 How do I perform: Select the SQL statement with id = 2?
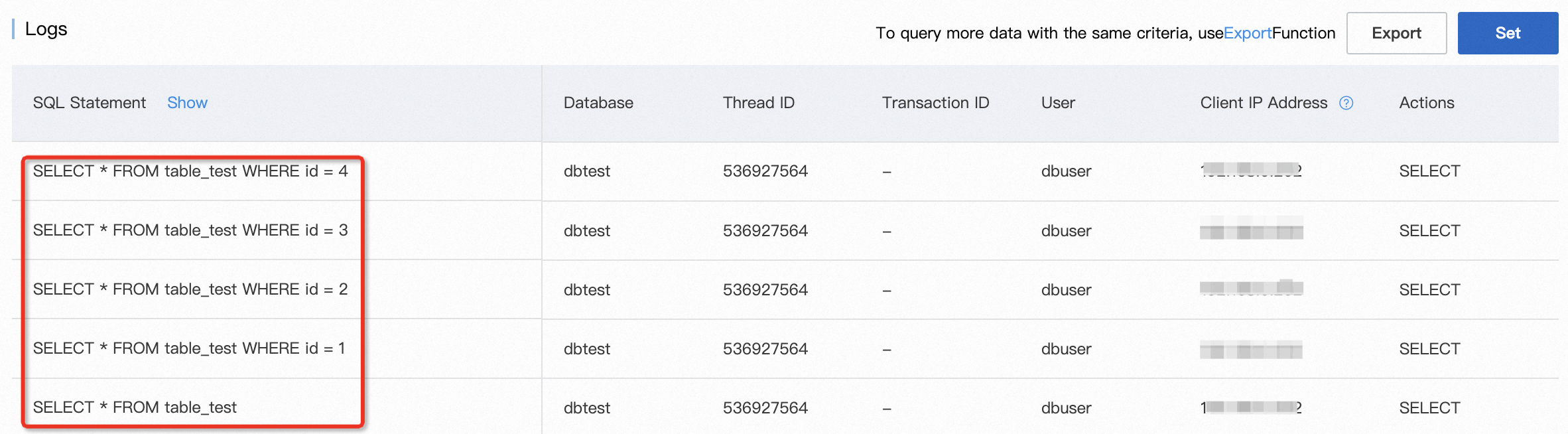190,289
